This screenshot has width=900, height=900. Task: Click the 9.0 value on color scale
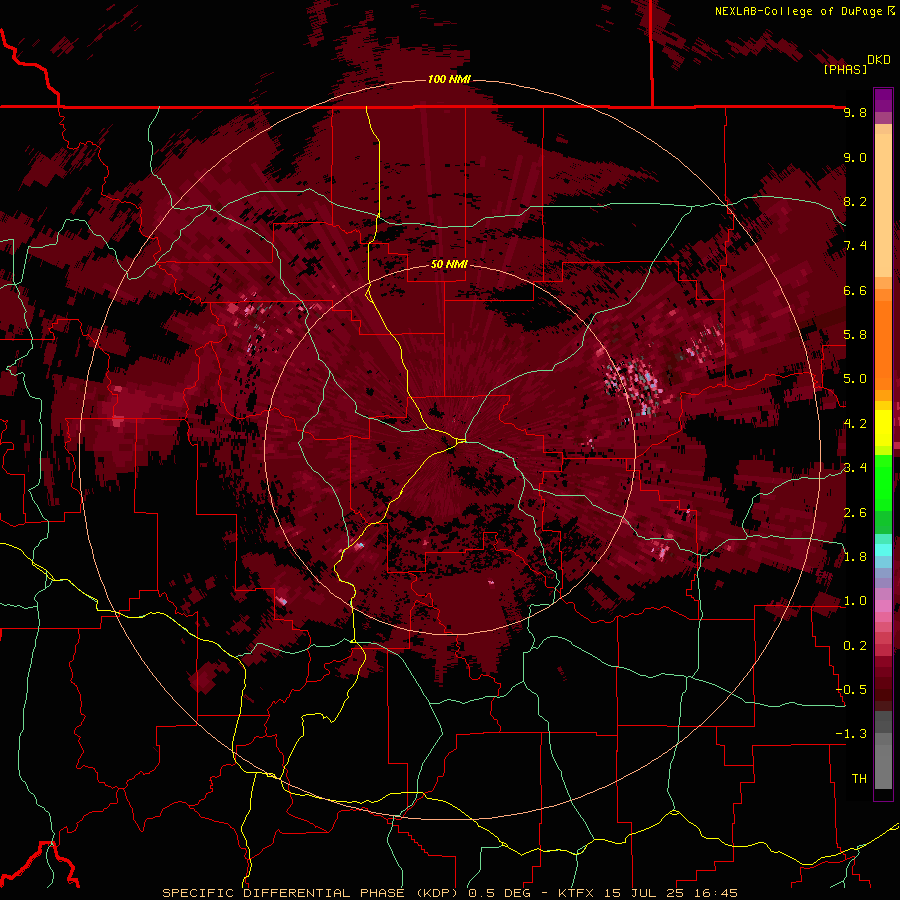[855, 158]
